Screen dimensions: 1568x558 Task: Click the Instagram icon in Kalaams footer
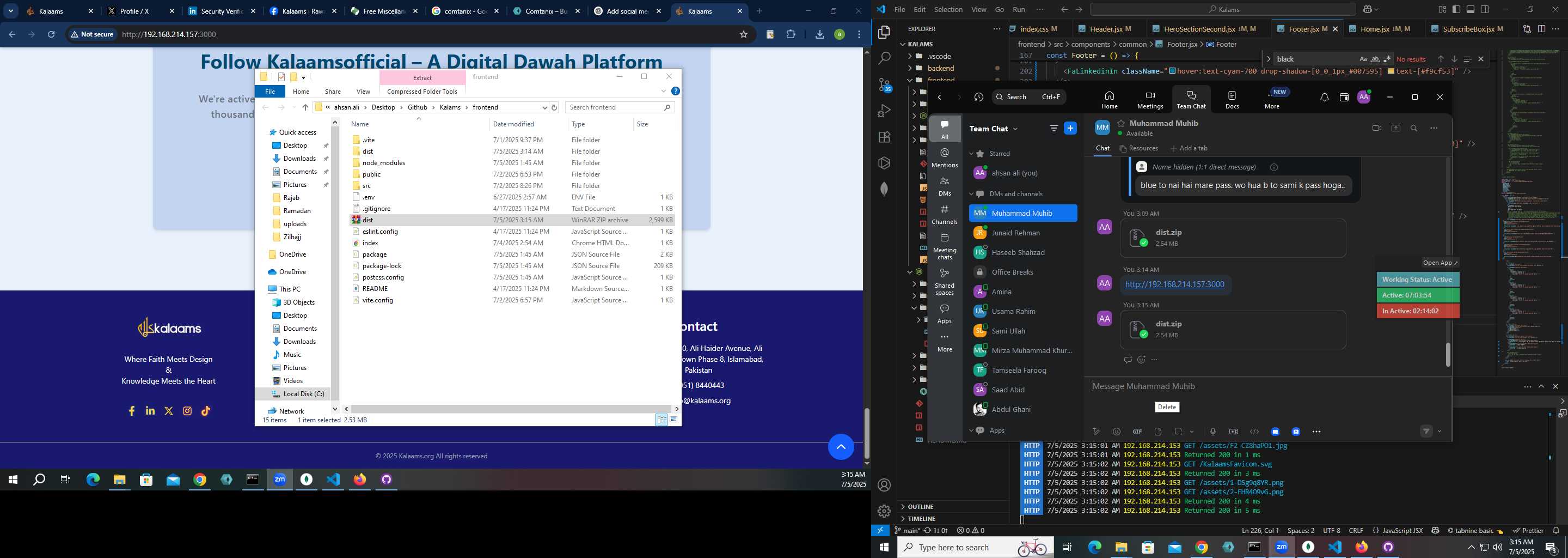[187, 411]
